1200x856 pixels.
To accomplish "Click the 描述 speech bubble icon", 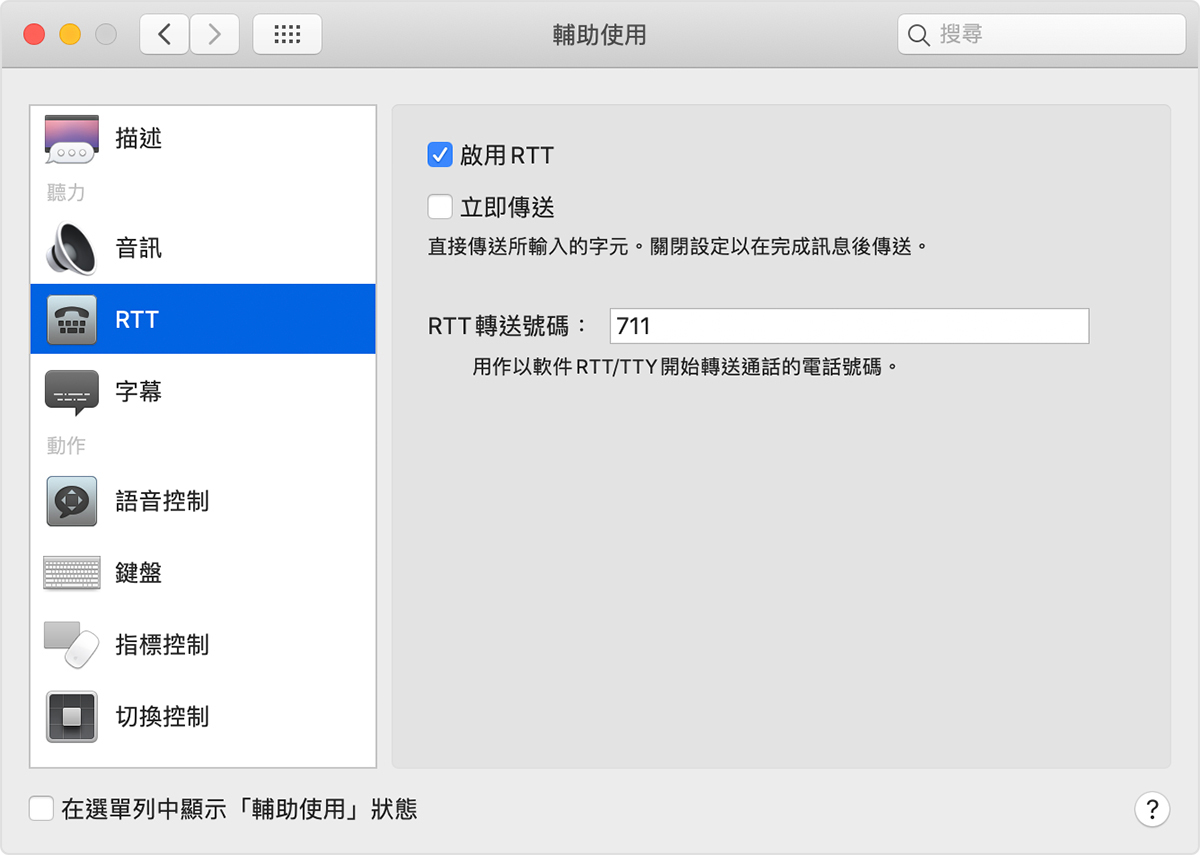I will (71, 139).
